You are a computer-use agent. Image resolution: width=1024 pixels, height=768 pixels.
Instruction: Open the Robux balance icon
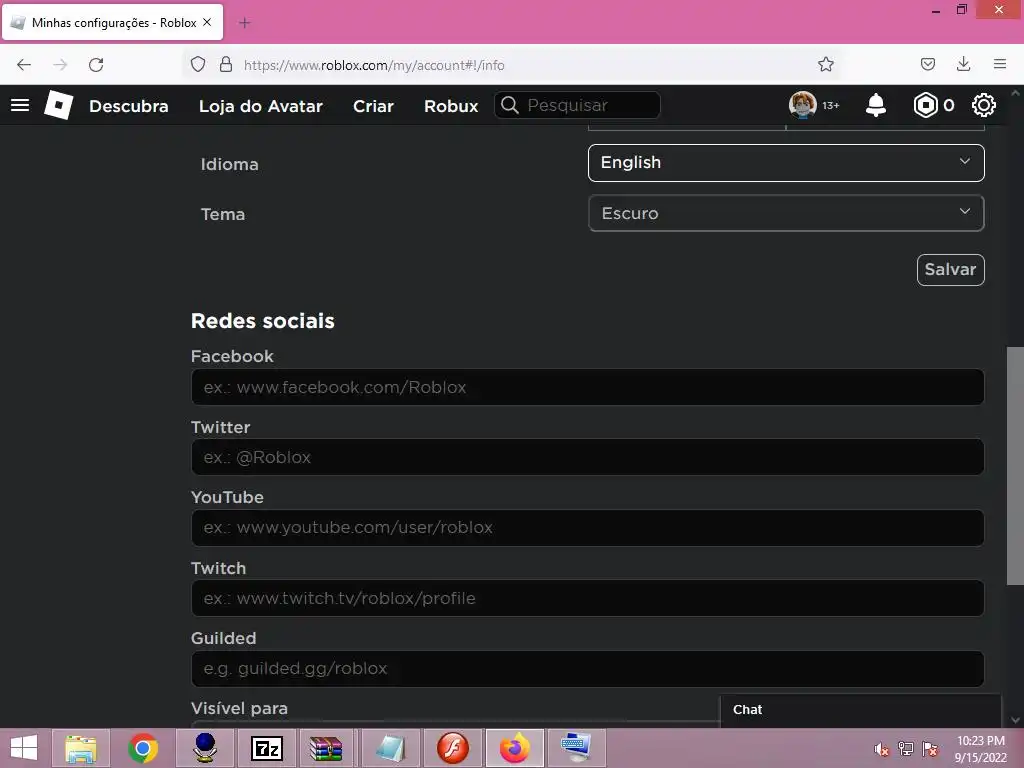(925, 105)
